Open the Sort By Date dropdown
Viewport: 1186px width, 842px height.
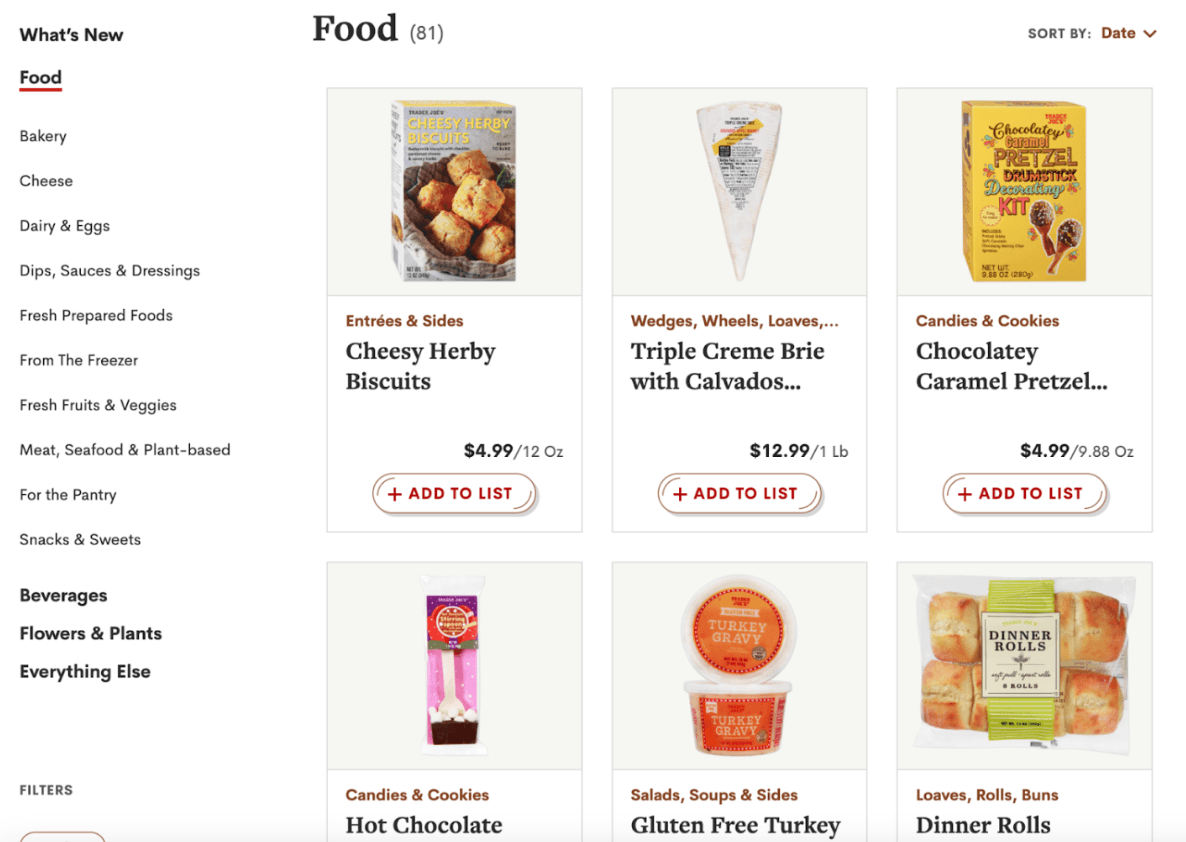(x=1128, y=34)
